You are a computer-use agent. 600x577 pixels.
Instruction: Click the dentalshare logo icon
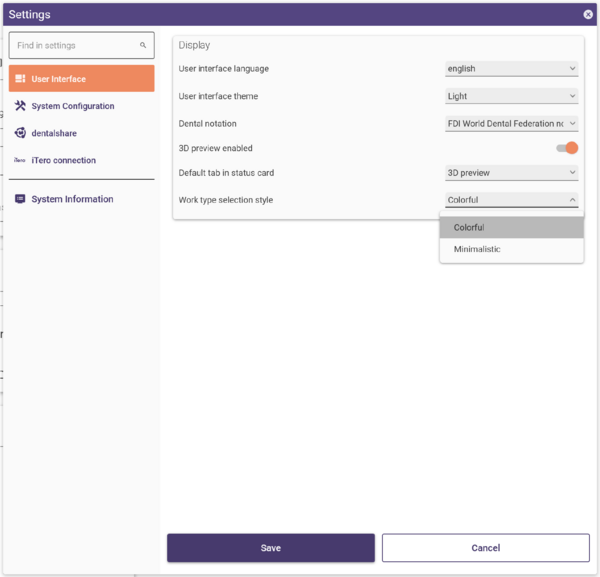coord(20,133)
